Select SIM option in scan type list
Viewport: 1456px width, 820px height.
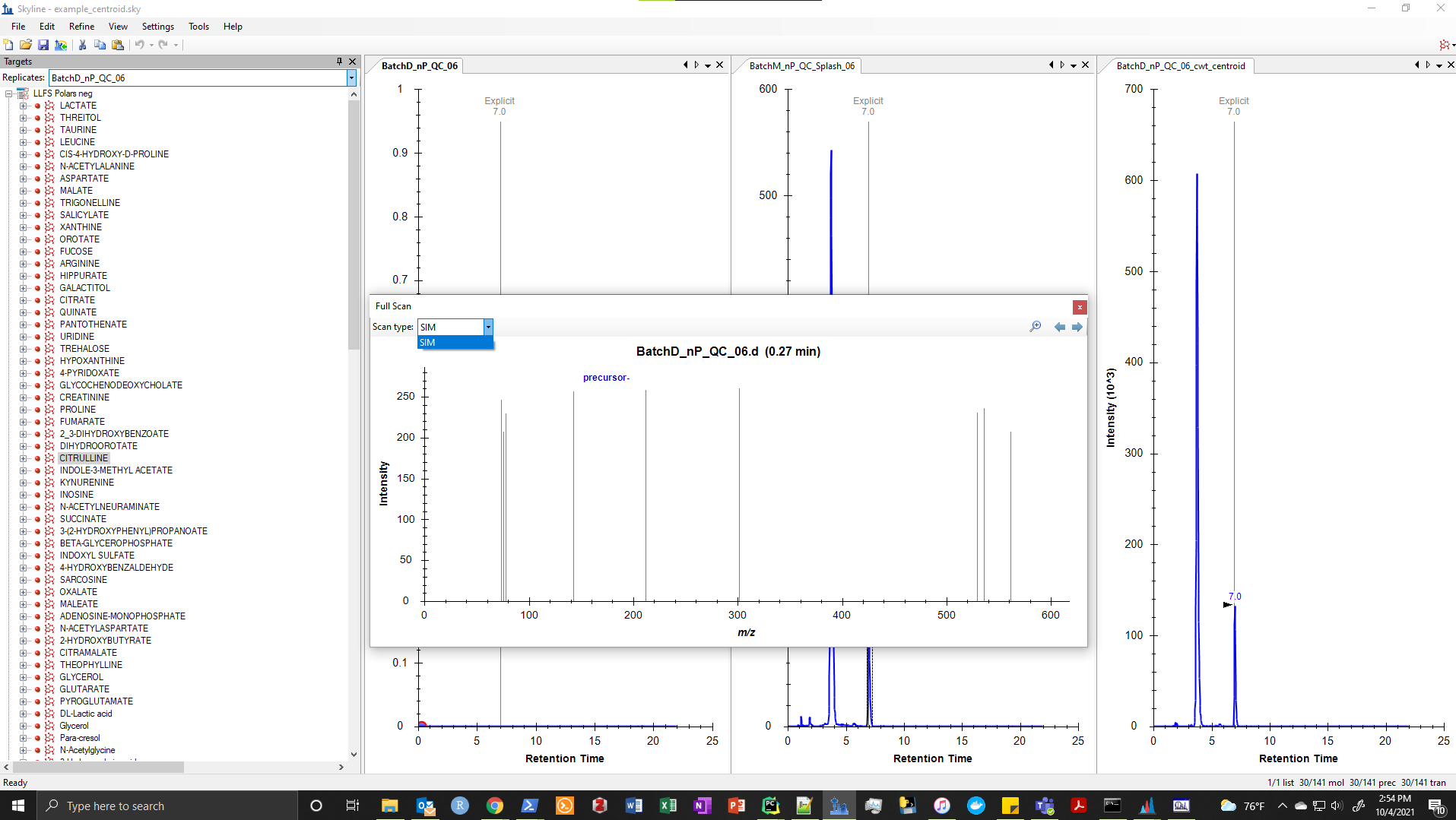pos(455,343)
